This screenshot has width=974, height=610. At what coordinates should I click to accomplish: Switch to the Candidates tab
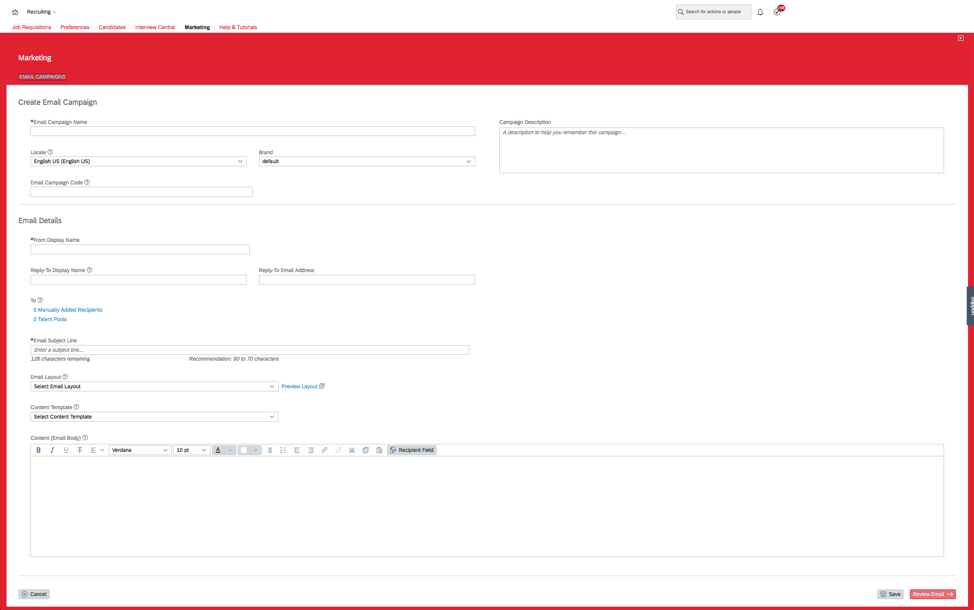pos(112,27)
